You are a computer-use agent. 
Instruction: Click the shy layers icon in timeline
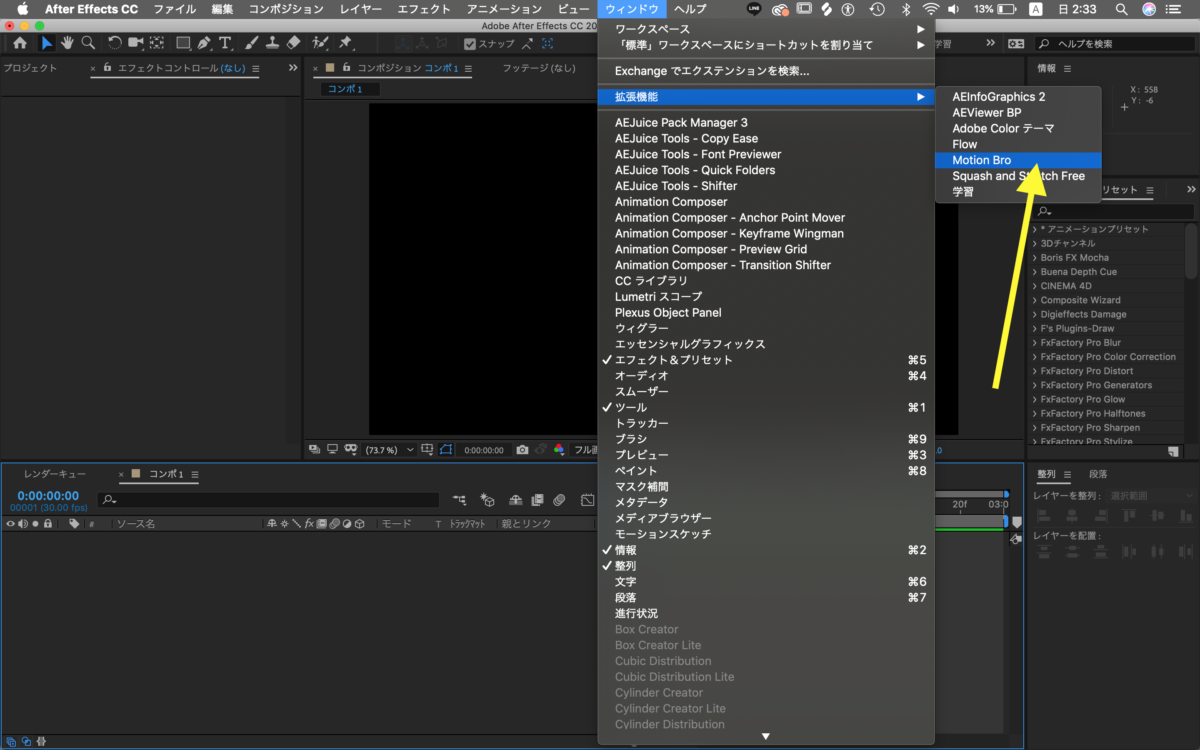[516, 499]
